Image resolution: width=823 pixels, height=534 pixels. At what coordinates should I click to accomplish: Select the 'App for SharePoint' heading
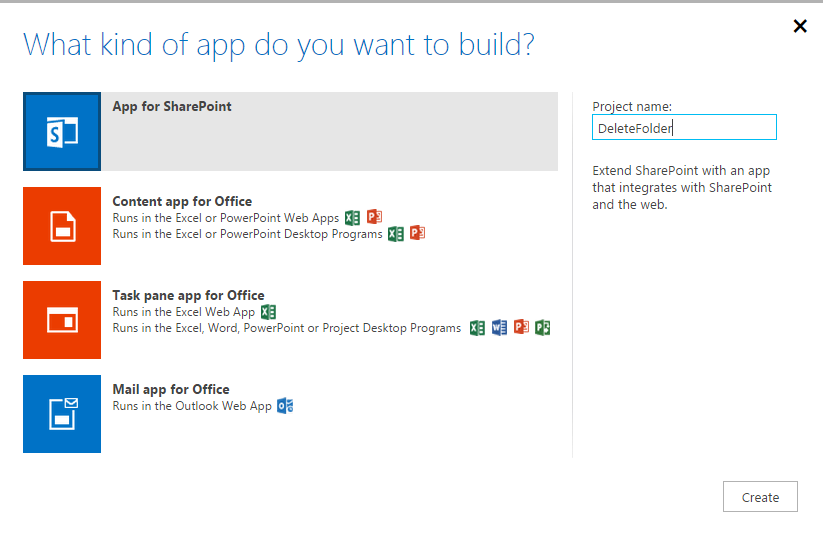coord(172,106)
